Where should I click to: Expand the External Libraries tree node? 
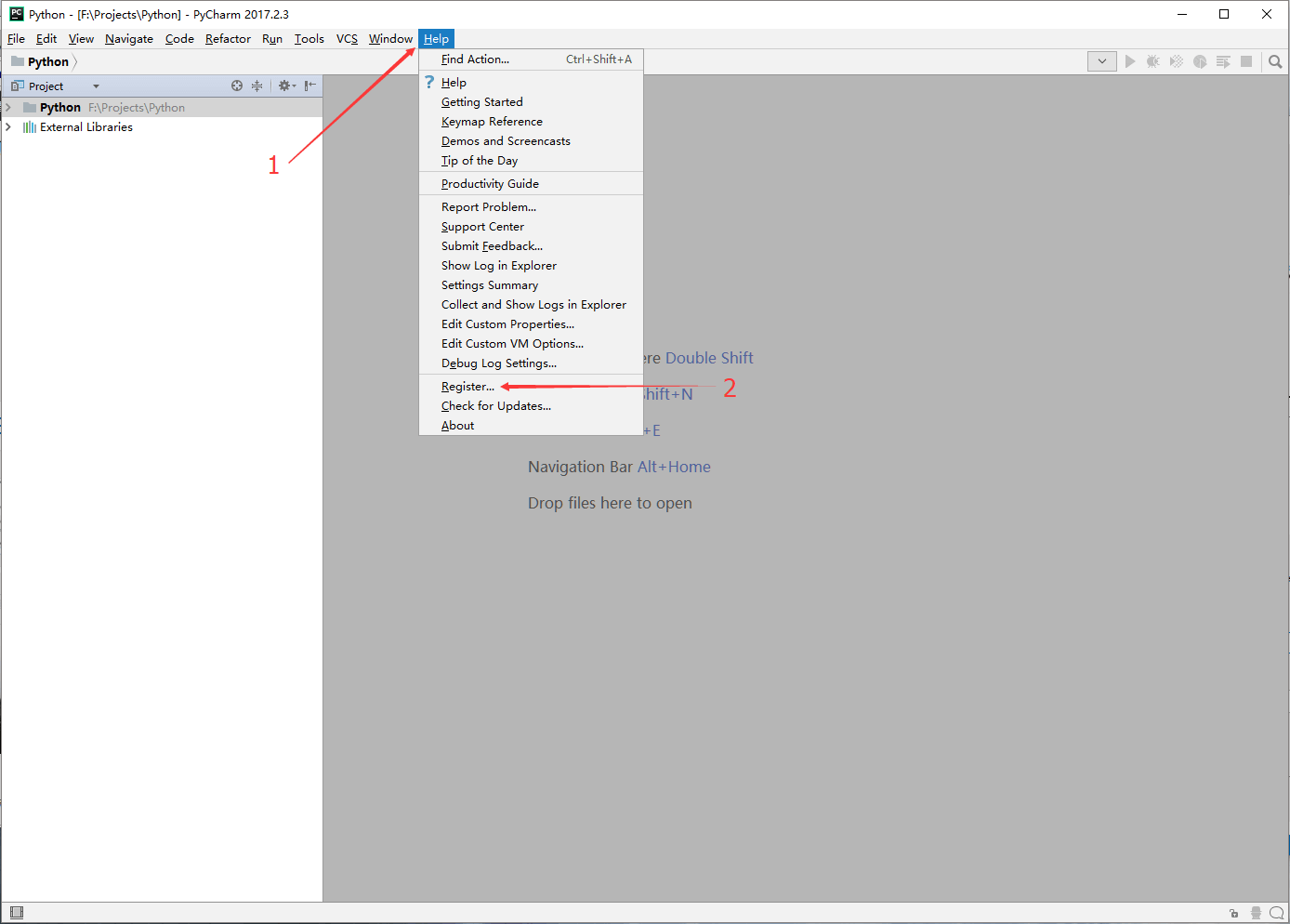click(x=9, y=127)
